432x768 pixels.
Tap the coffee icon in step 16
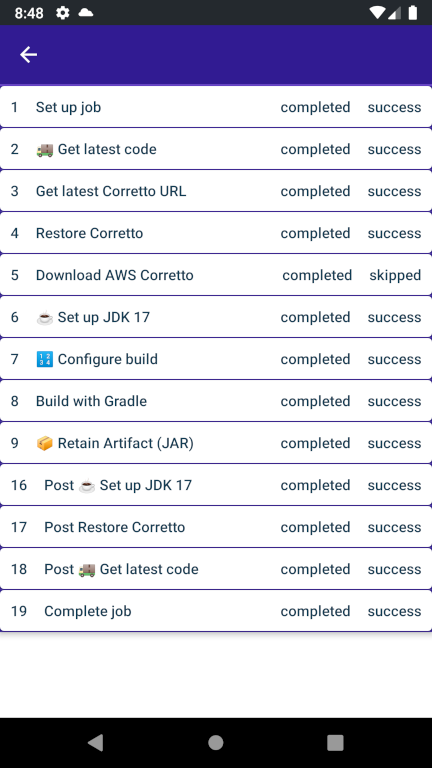87,485
